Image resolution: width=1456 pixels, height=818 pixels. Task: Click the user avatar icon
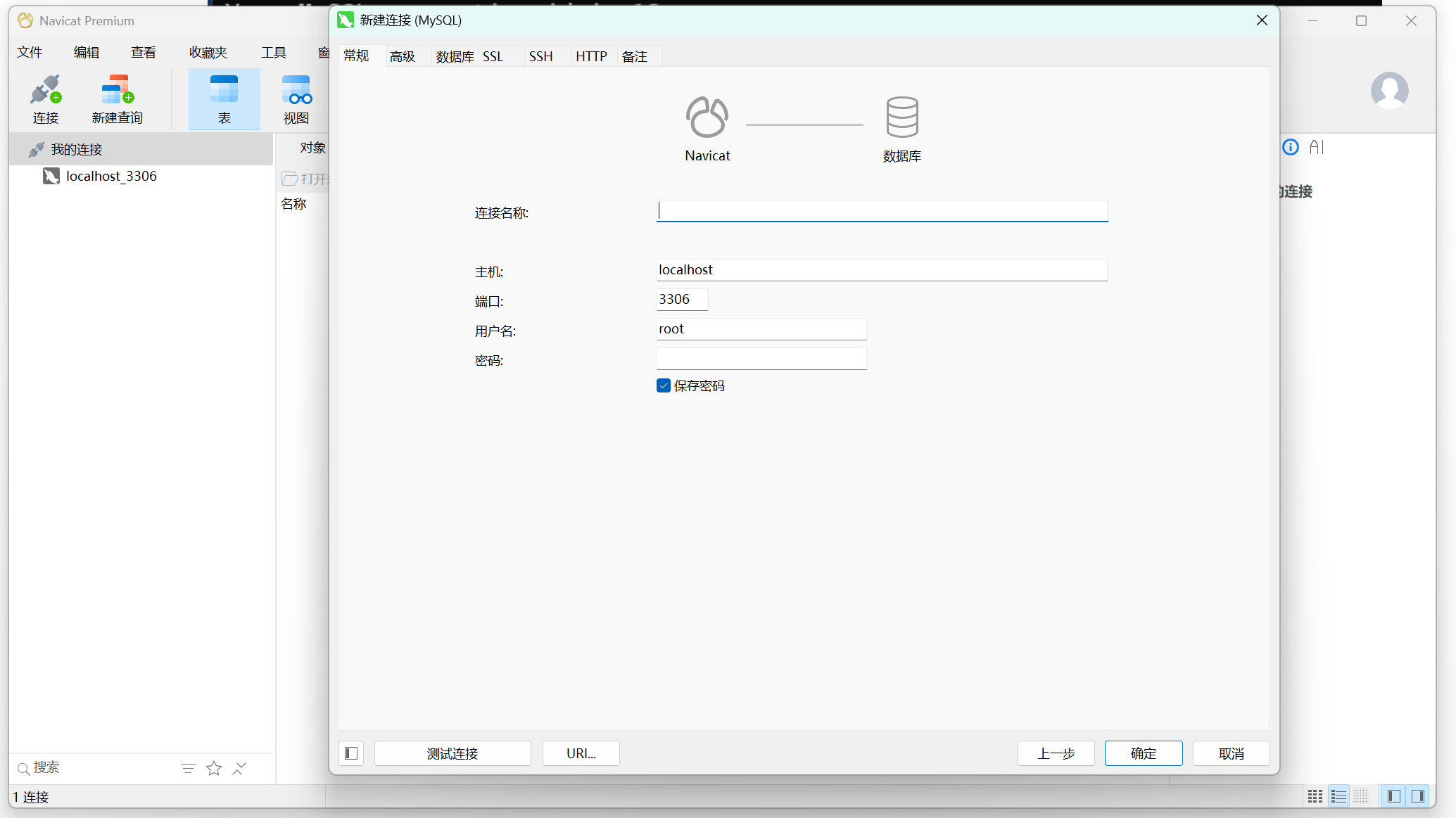tap(1389, 91)
